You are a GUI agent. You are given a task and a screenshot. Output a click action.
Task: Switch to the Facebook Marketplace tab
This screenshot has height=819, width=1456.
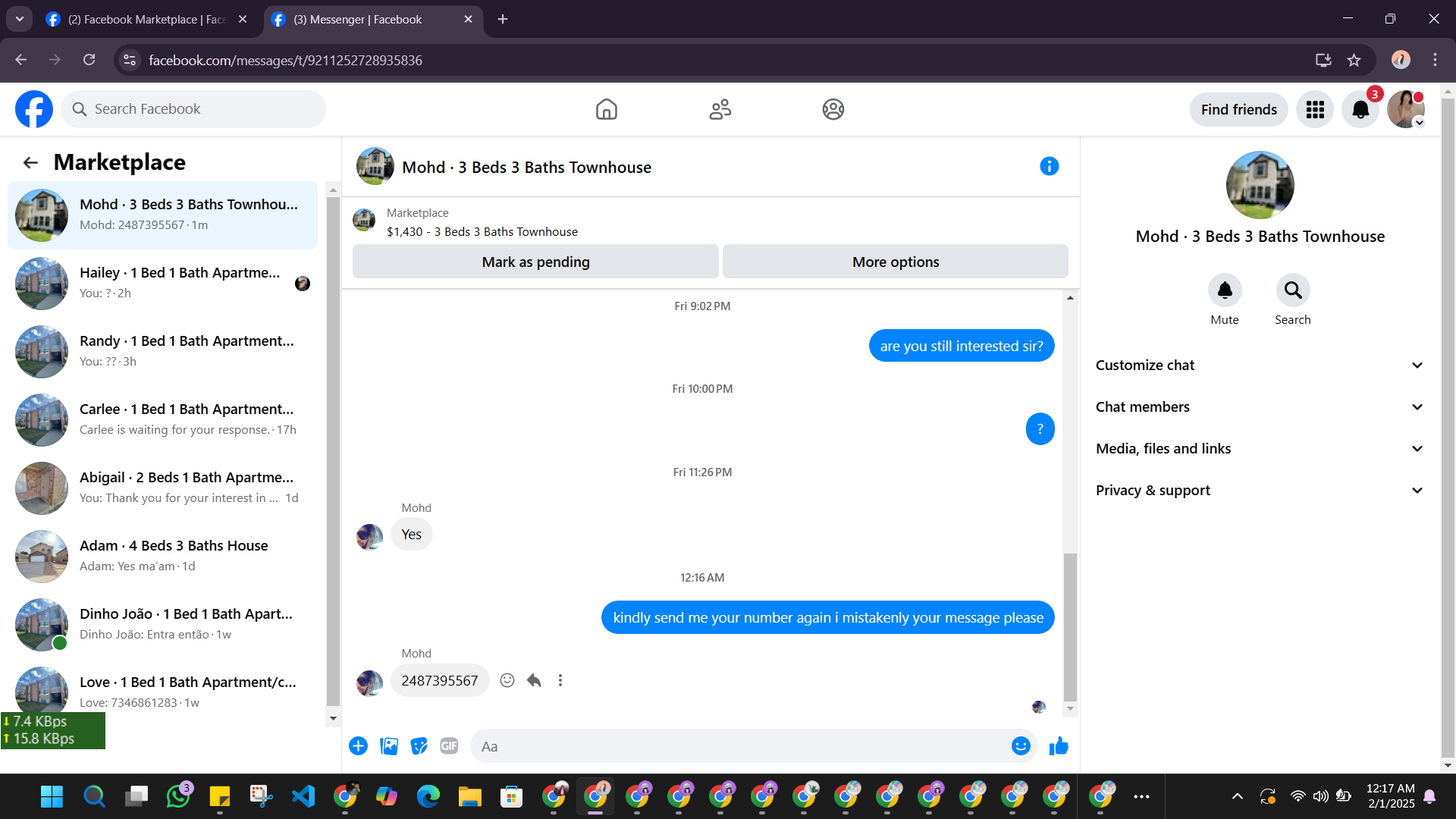(146, 20)
